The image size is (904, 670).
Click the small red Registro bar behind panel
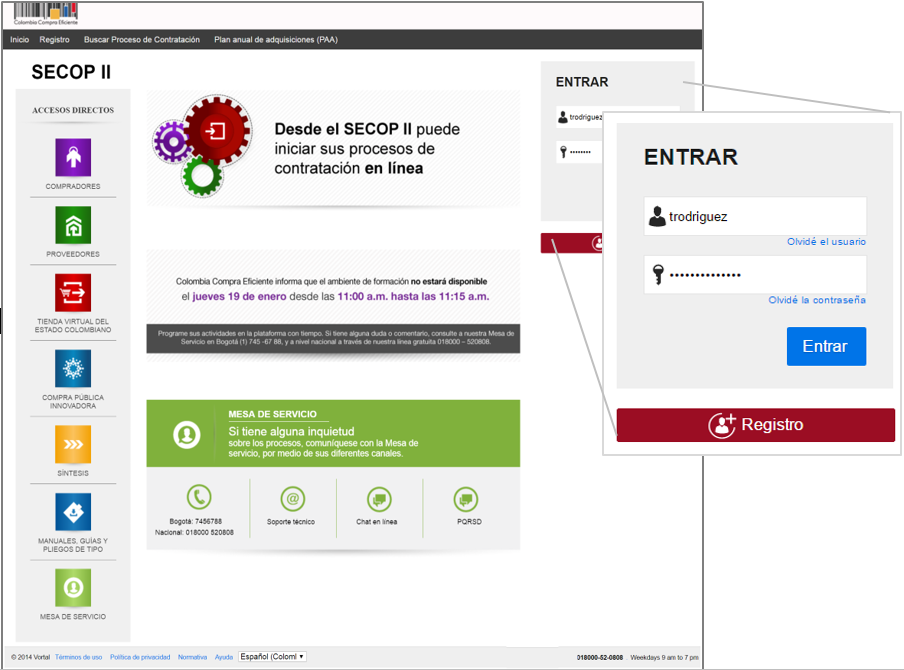click(572, 243)
